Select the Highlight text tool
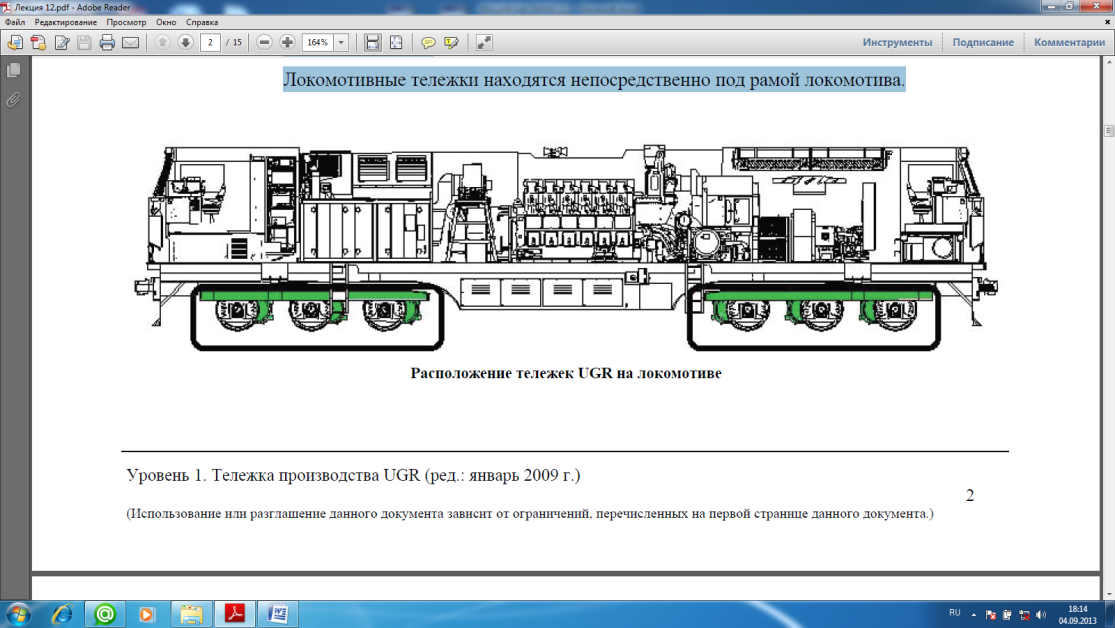The width and height of the screenshot is (1115, 628). pos(451,42)
